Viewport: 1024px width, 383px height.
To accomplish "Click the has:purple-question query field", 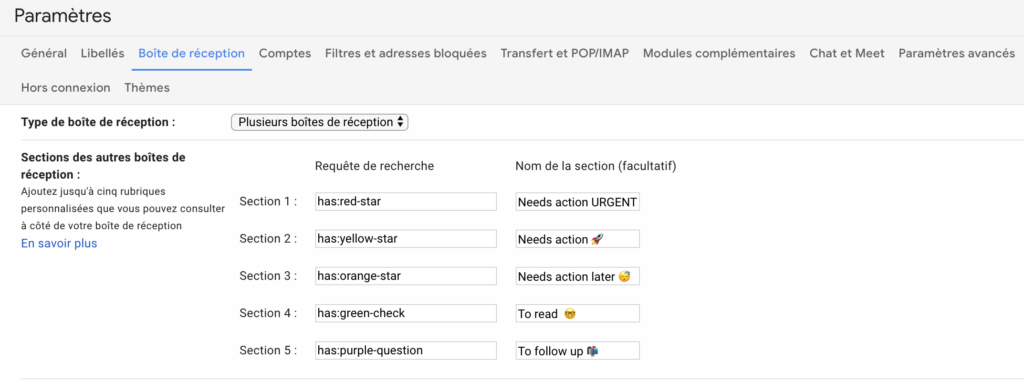I will point(406,350).
